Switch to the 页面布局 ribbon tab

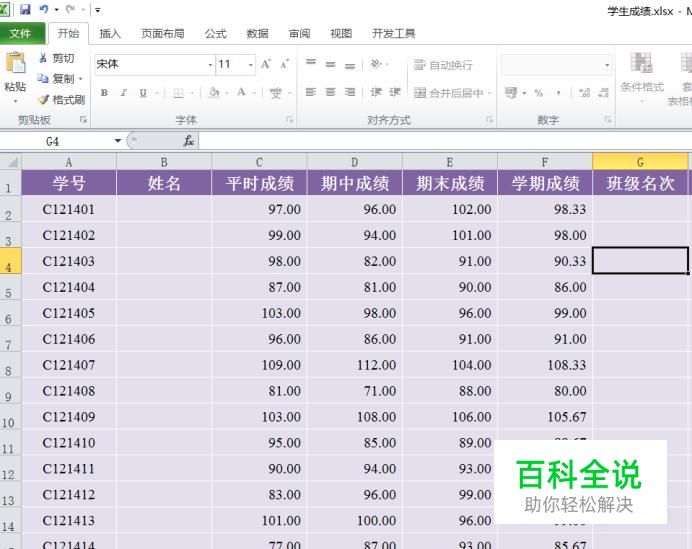click(162, 34)
